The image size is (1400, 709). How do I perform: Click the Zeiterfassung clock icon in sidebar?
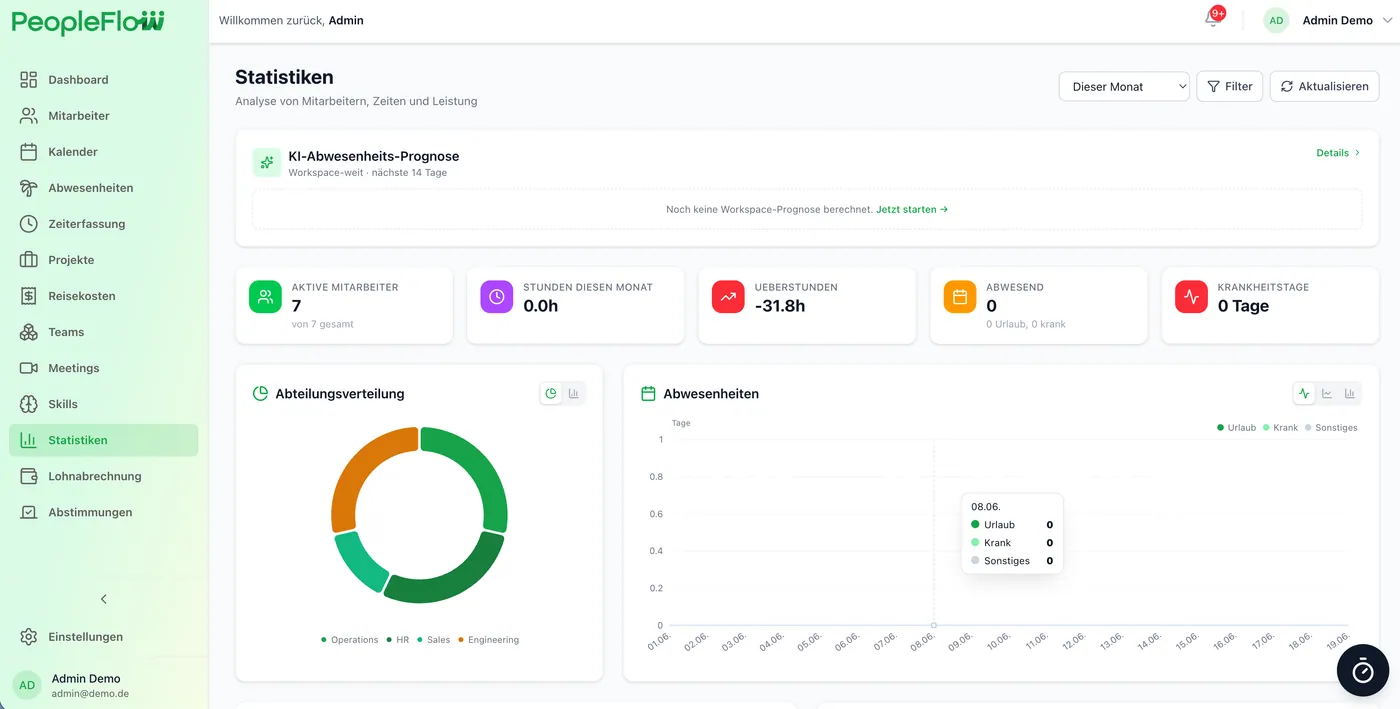(29, 224)
